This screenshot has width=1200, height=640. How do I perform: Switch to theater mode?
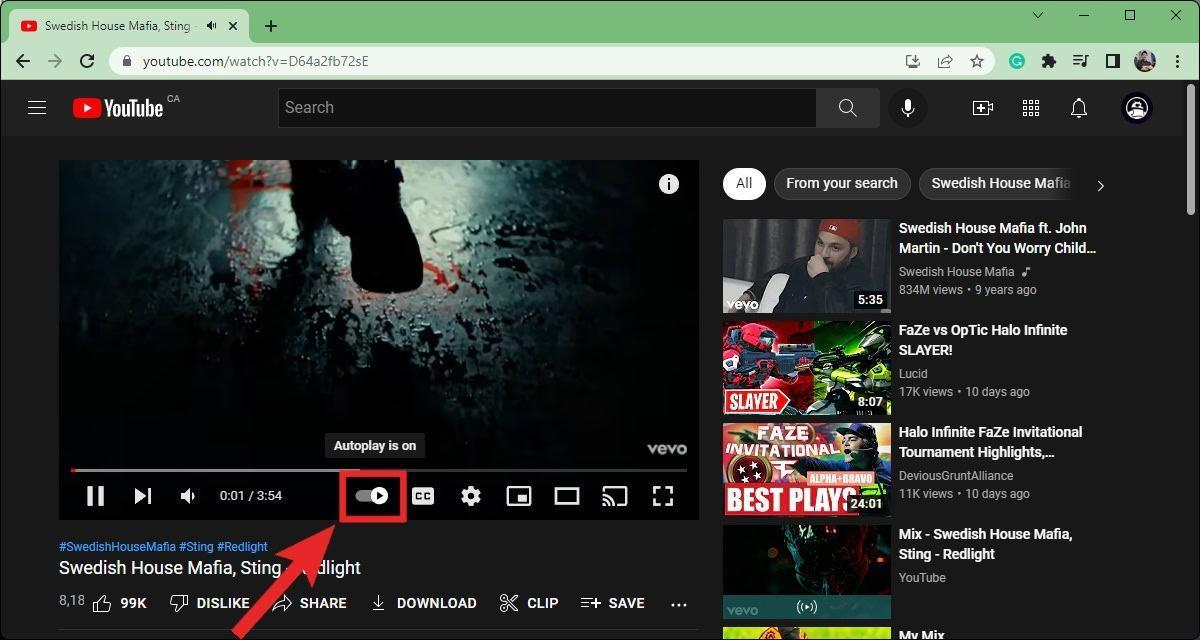567,496
